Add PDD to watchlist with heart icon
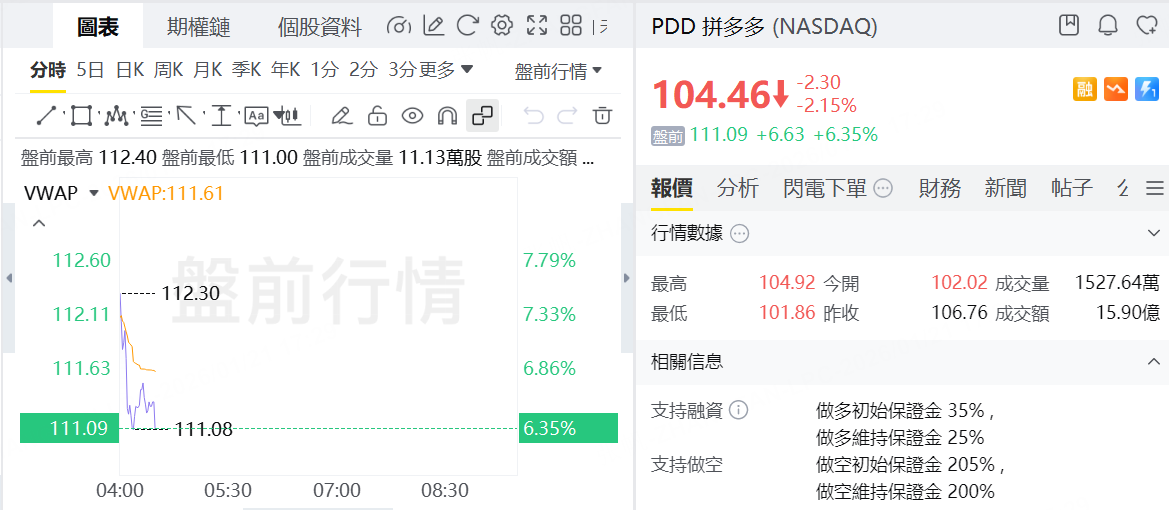The width and height of the screenshot is (1169, 510). click(1147, 25)
